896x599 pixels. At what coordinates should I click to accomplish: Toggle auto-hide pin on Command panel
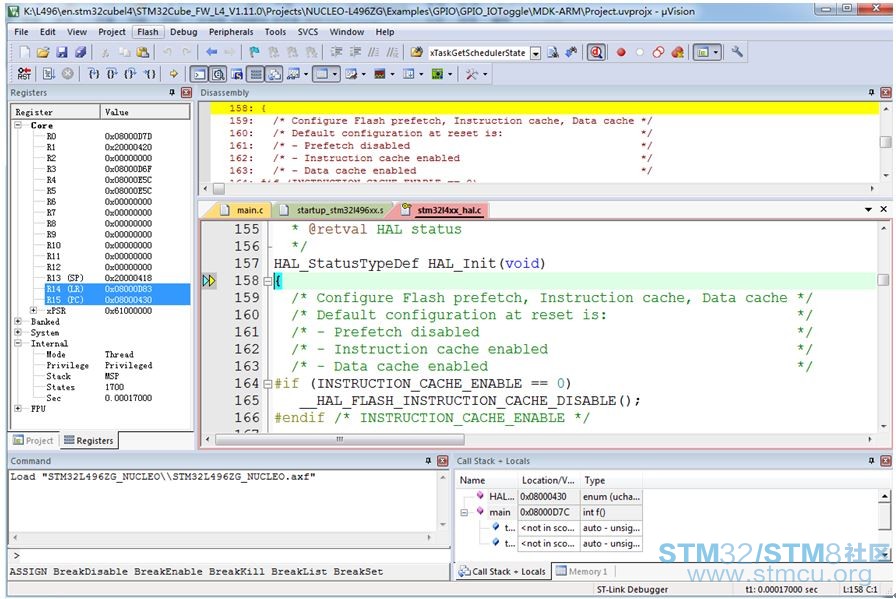coord(428,461)
